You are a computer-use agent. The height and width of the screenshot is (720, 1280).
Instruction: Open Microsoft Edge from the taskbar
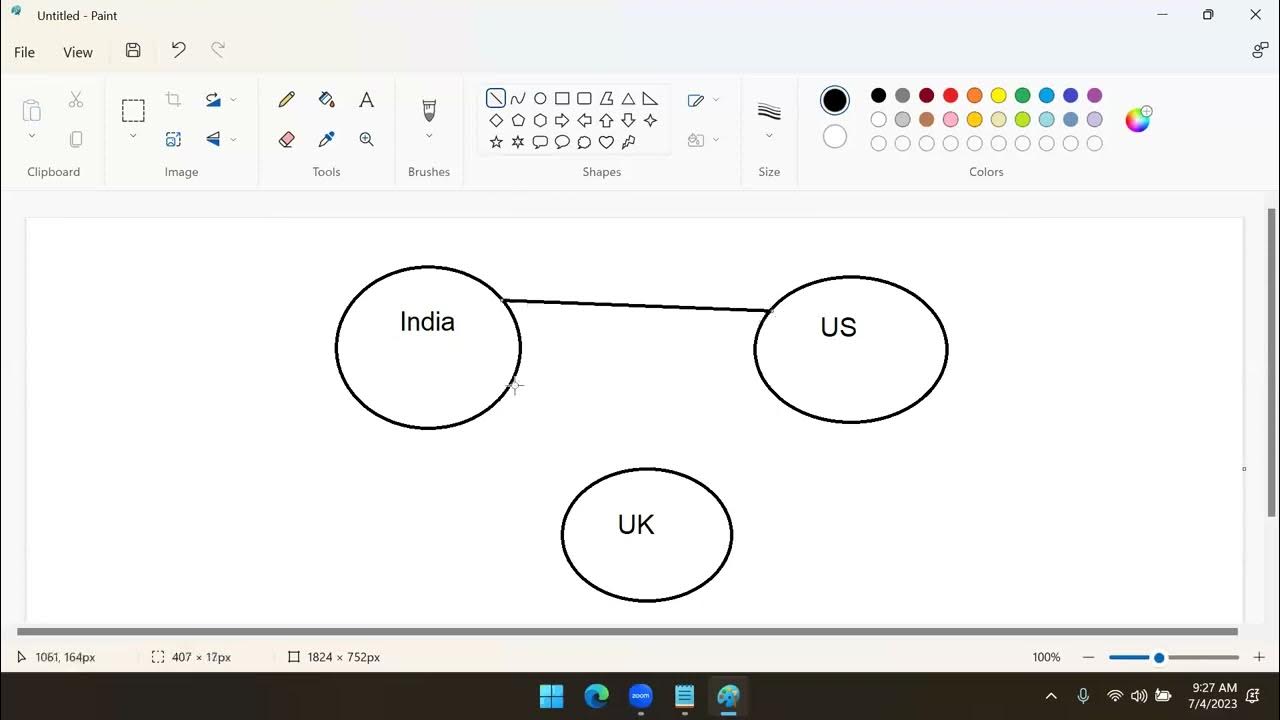pyautogui.click(x=596, y=696)
